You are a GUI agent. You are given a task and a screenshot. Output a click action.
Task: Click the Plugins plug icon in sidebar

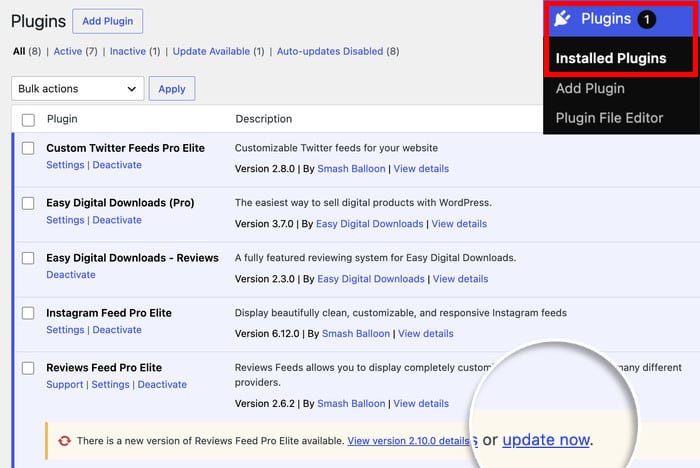(562, 19)
